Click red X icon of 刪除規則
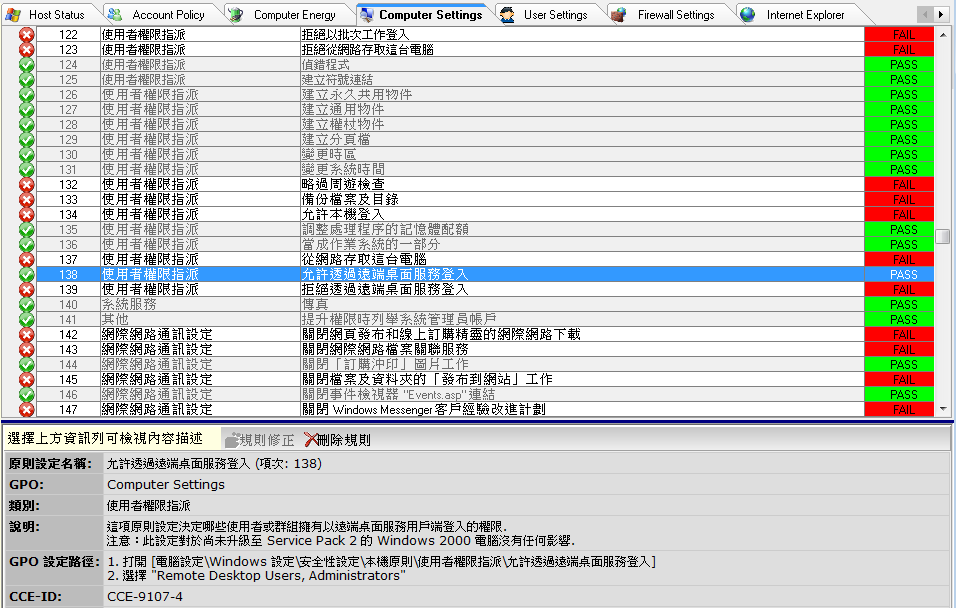The width and height of the screenshot is (956, 608). pyautogui.click(x=311, y=440)
